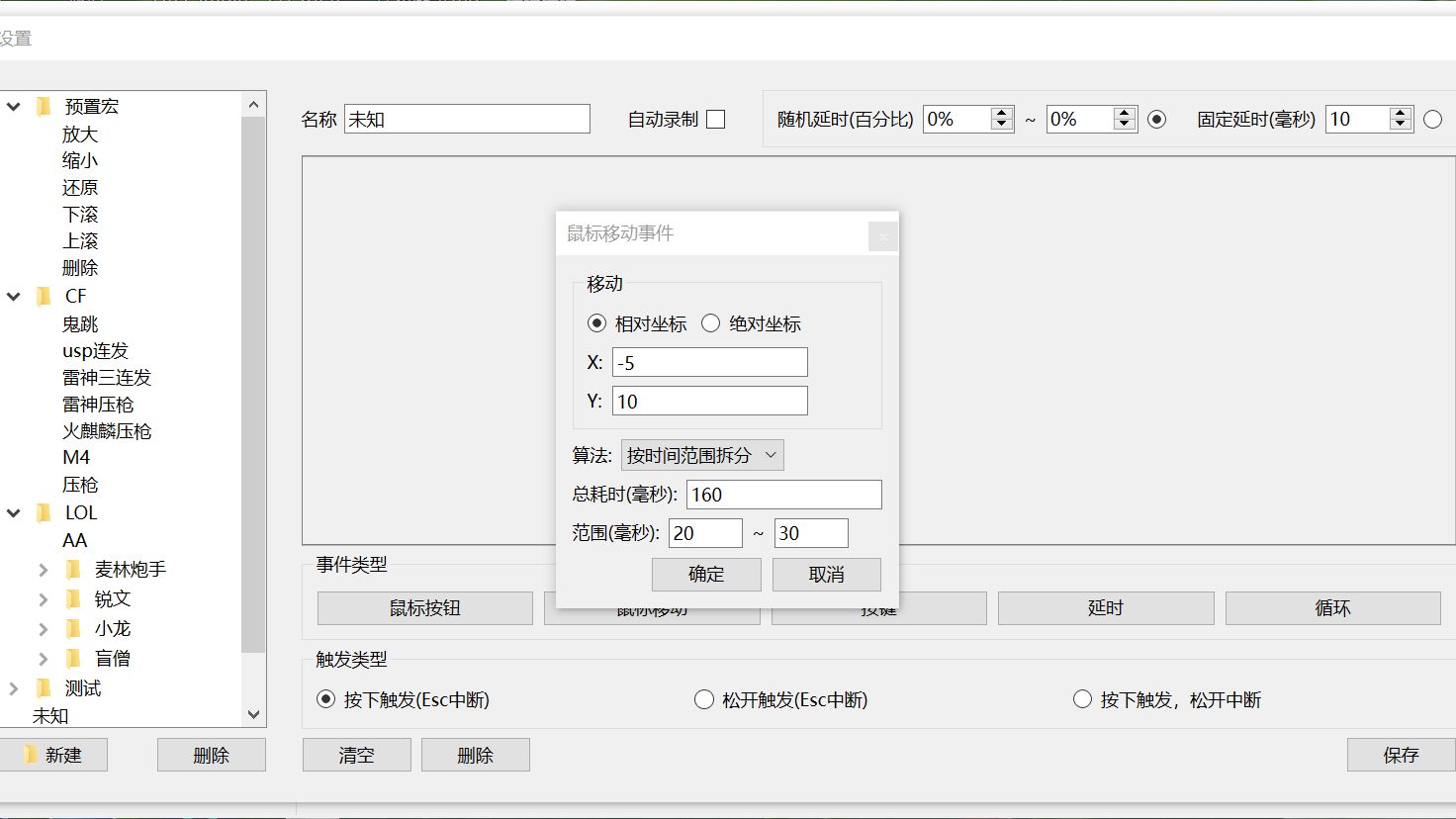Click the 名称 text field

tap(467, 119)
